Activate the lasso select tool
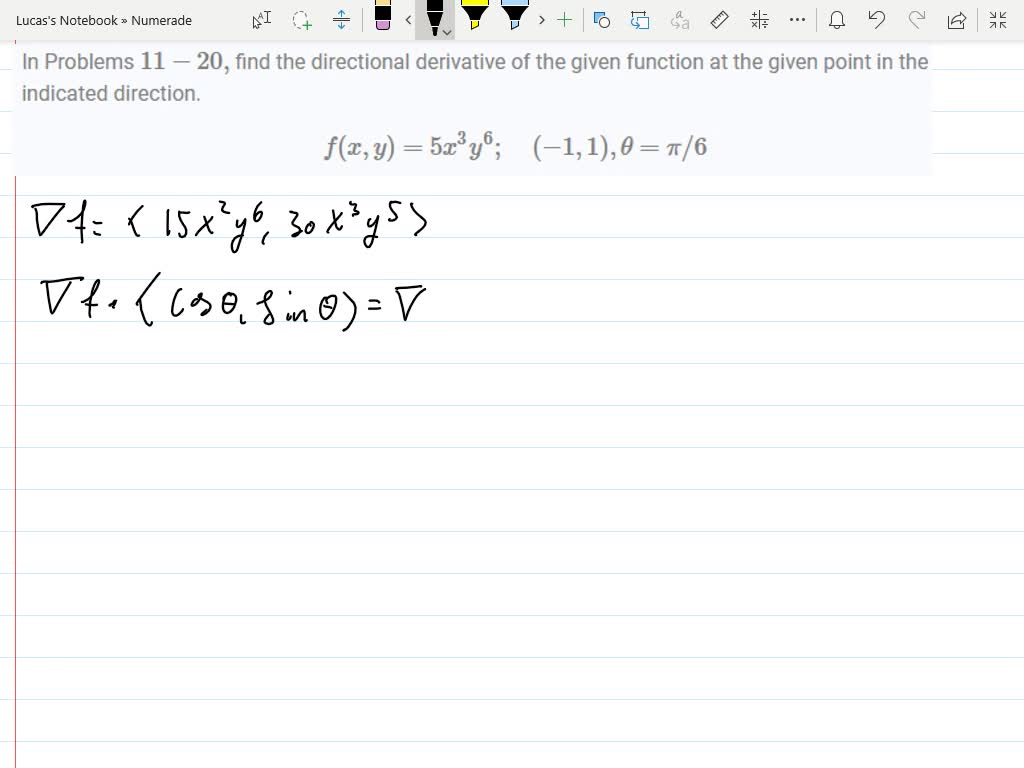The width and height of the screenshot is (1024, 768). click(x=301, y=19)
